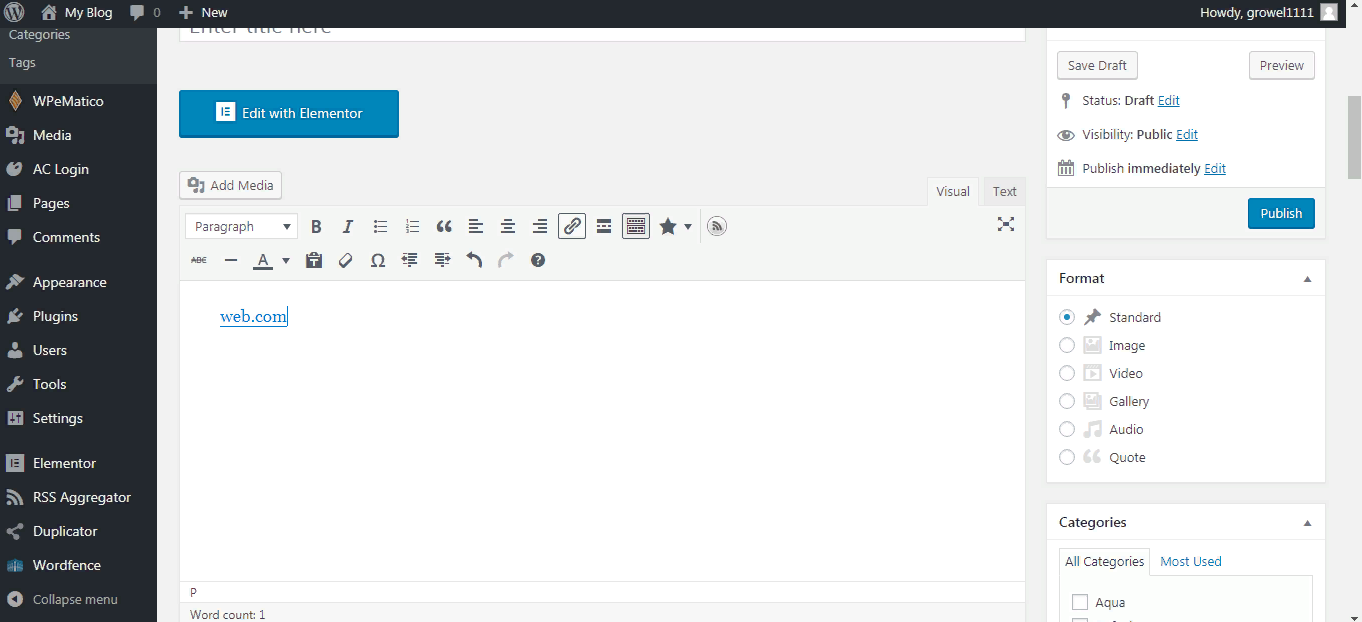This screenshot has height=622, width=1362.
Task: Open the All Categories tab
Action: 1104,561
